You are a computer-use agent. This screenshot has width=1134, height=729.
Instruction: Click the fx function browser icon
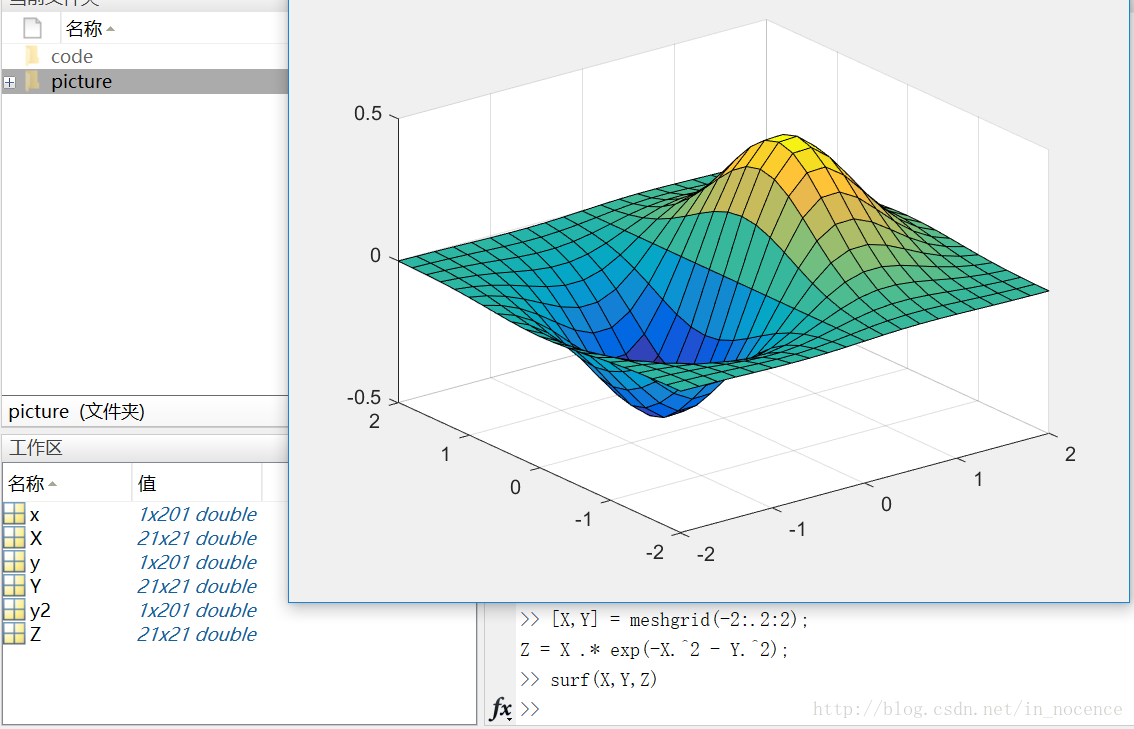[501, 709]
